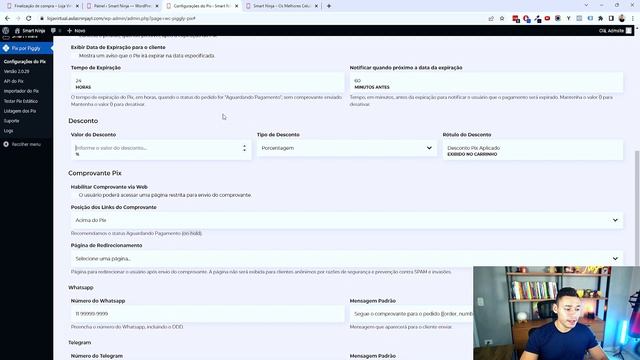Open the Extensions puzzle piece icon

[x=600, y=18]
